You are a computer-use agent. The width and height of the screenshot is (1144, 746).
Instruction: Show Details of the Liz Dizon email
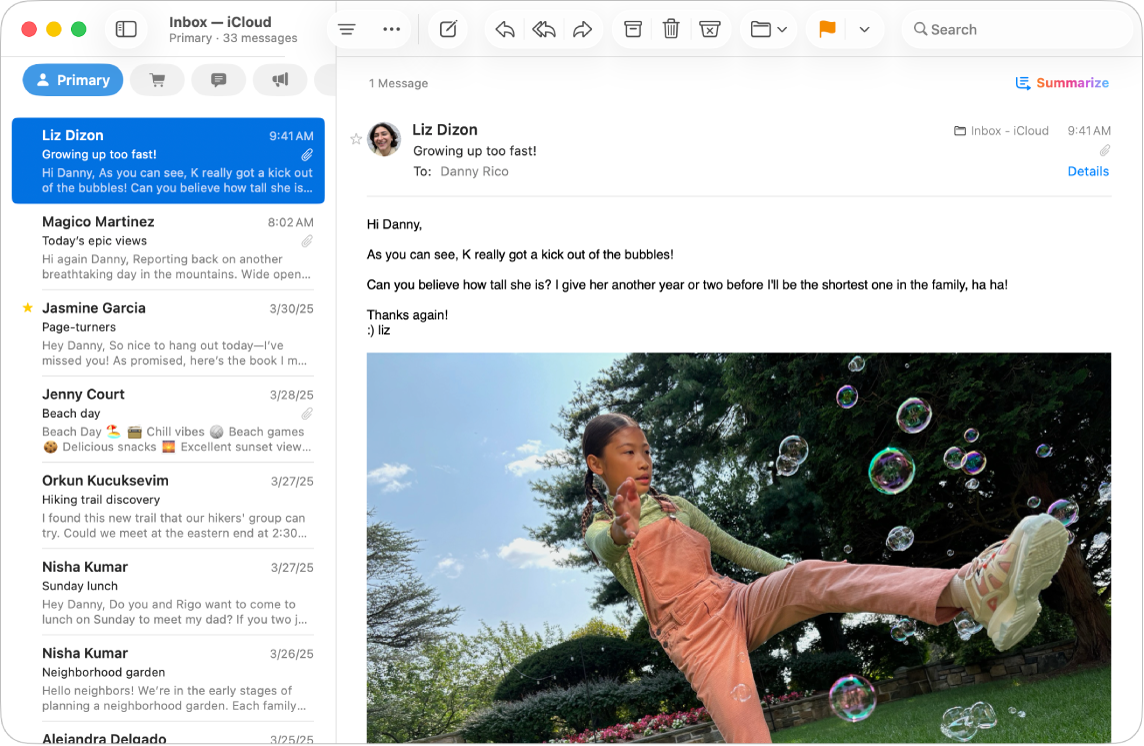pyautogui.click(x=1088, y=171)
